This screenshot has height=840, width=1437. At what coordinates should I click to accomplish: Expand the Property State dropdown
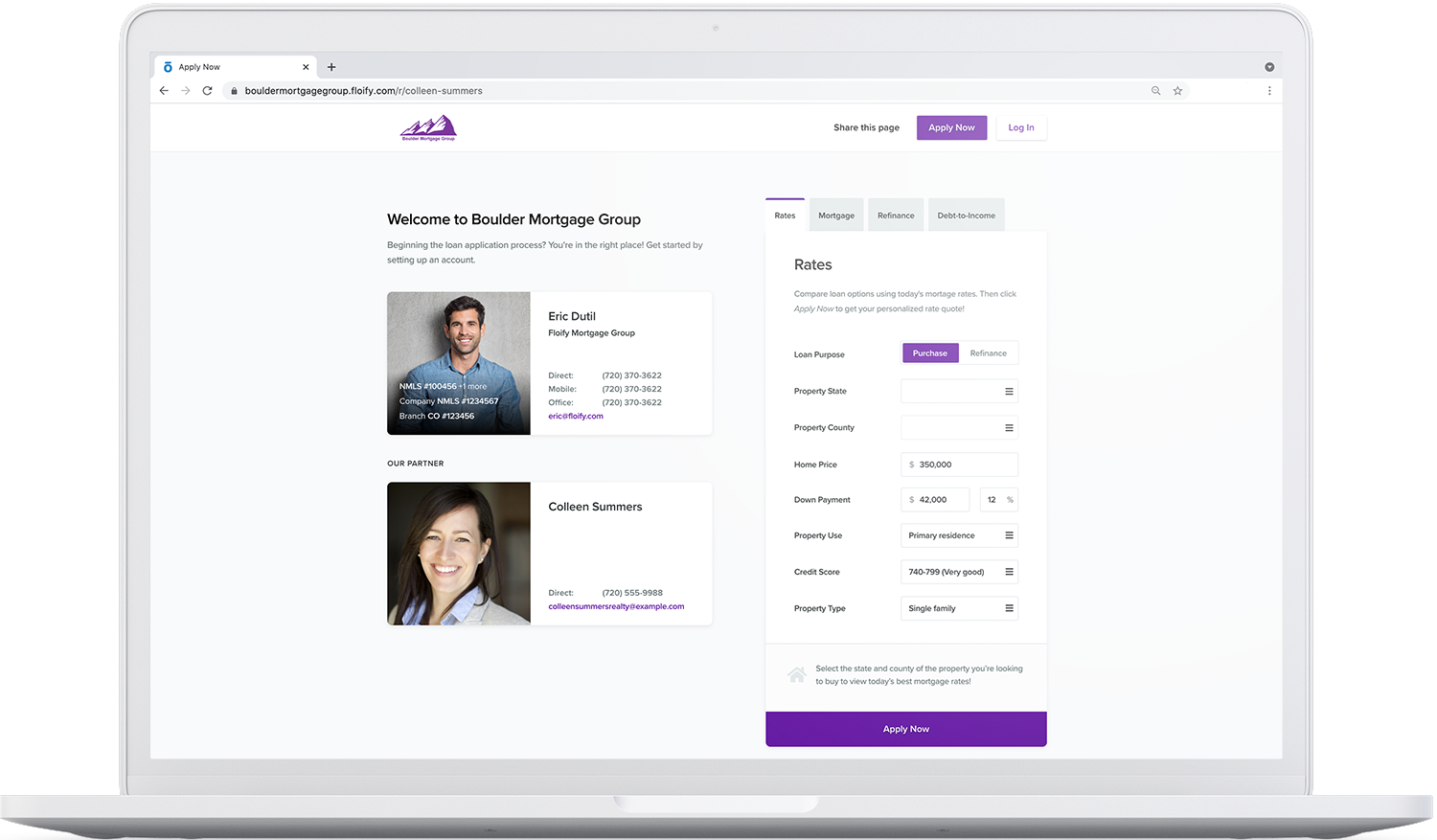point(959,392)
